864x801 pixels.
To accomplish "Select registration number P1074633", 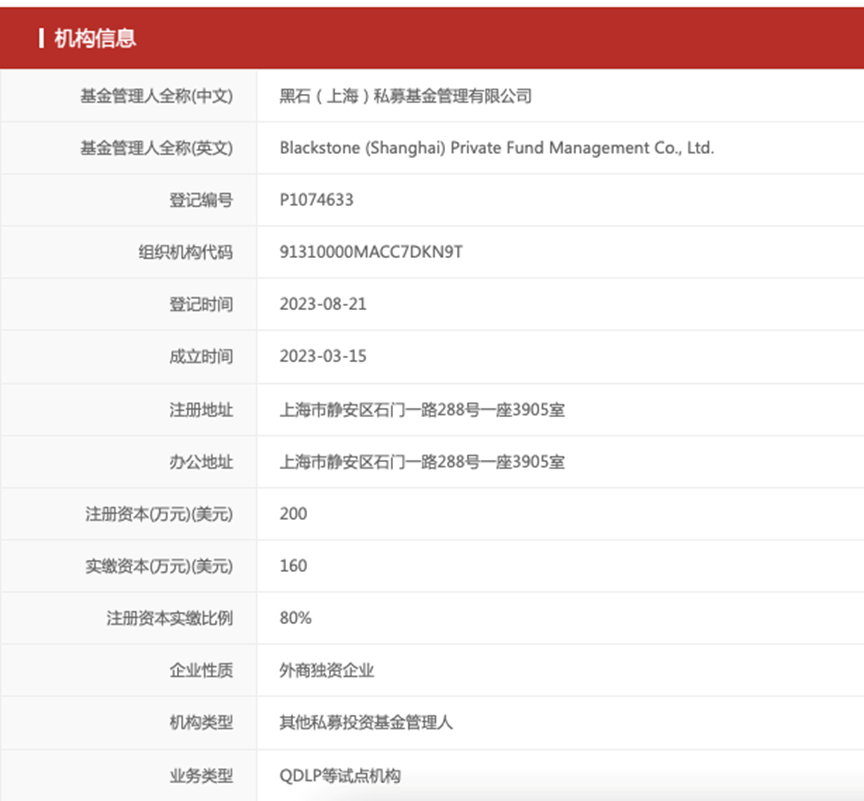I will pos(316,199).
